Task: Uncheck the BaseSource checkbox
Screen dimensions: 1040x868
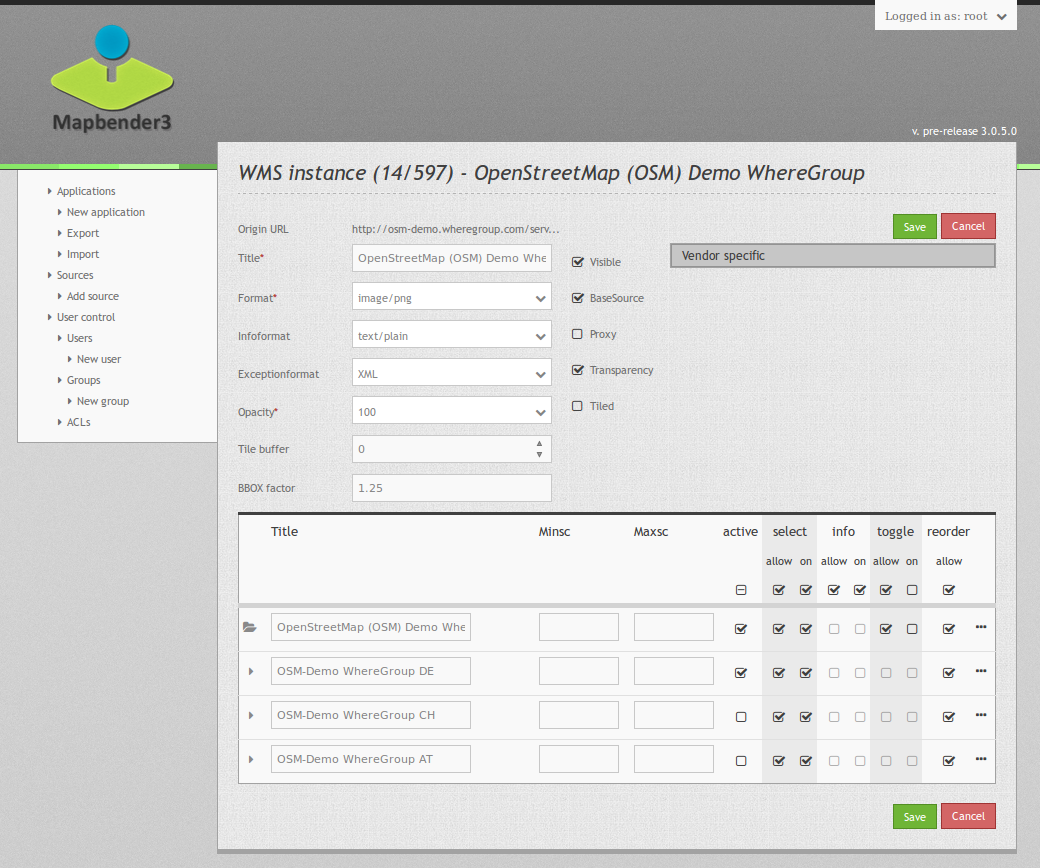Action: (x=578, y=298)
